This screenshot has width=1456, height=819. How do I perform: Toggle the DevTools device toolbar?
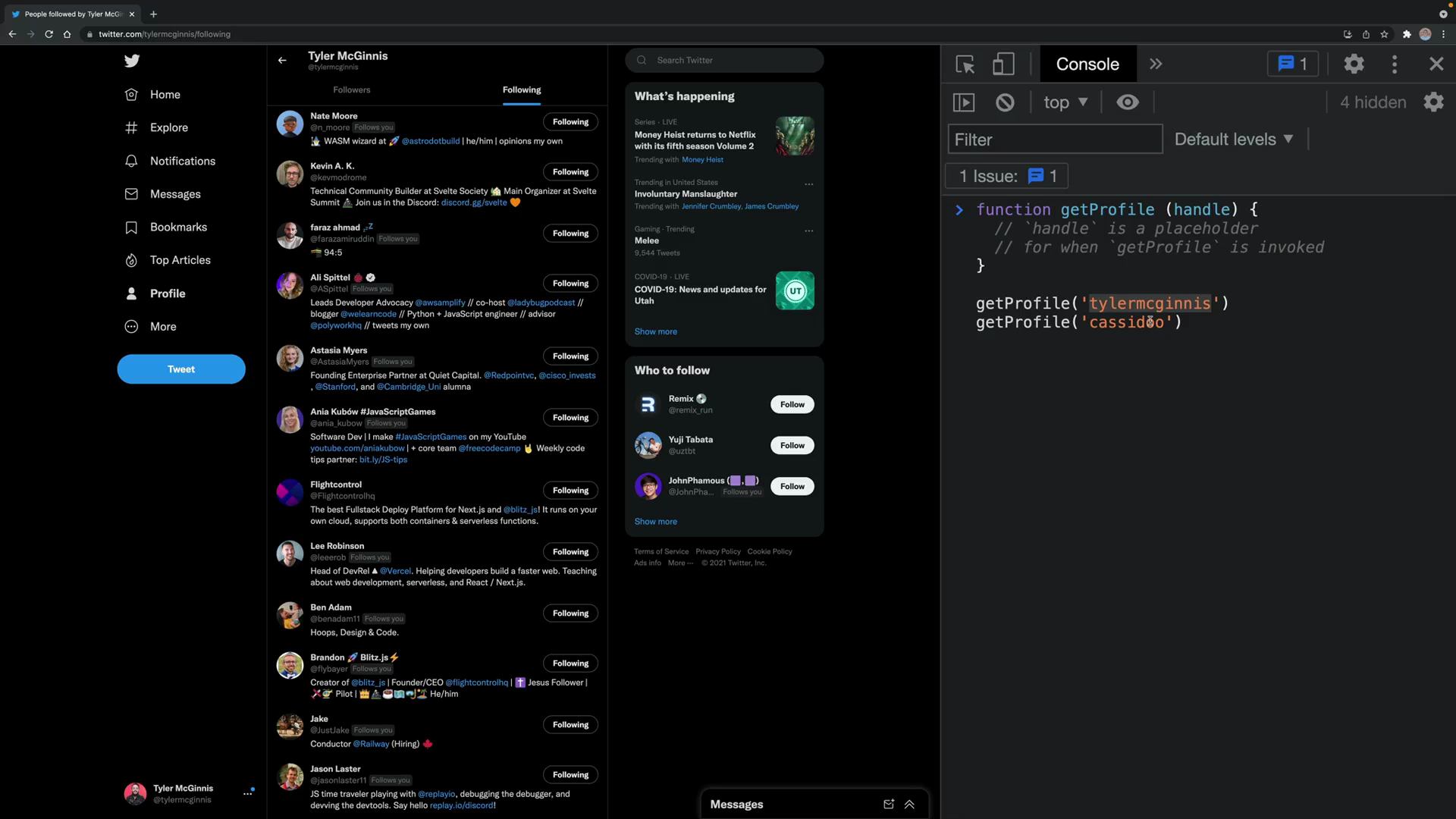(1003, 64)
